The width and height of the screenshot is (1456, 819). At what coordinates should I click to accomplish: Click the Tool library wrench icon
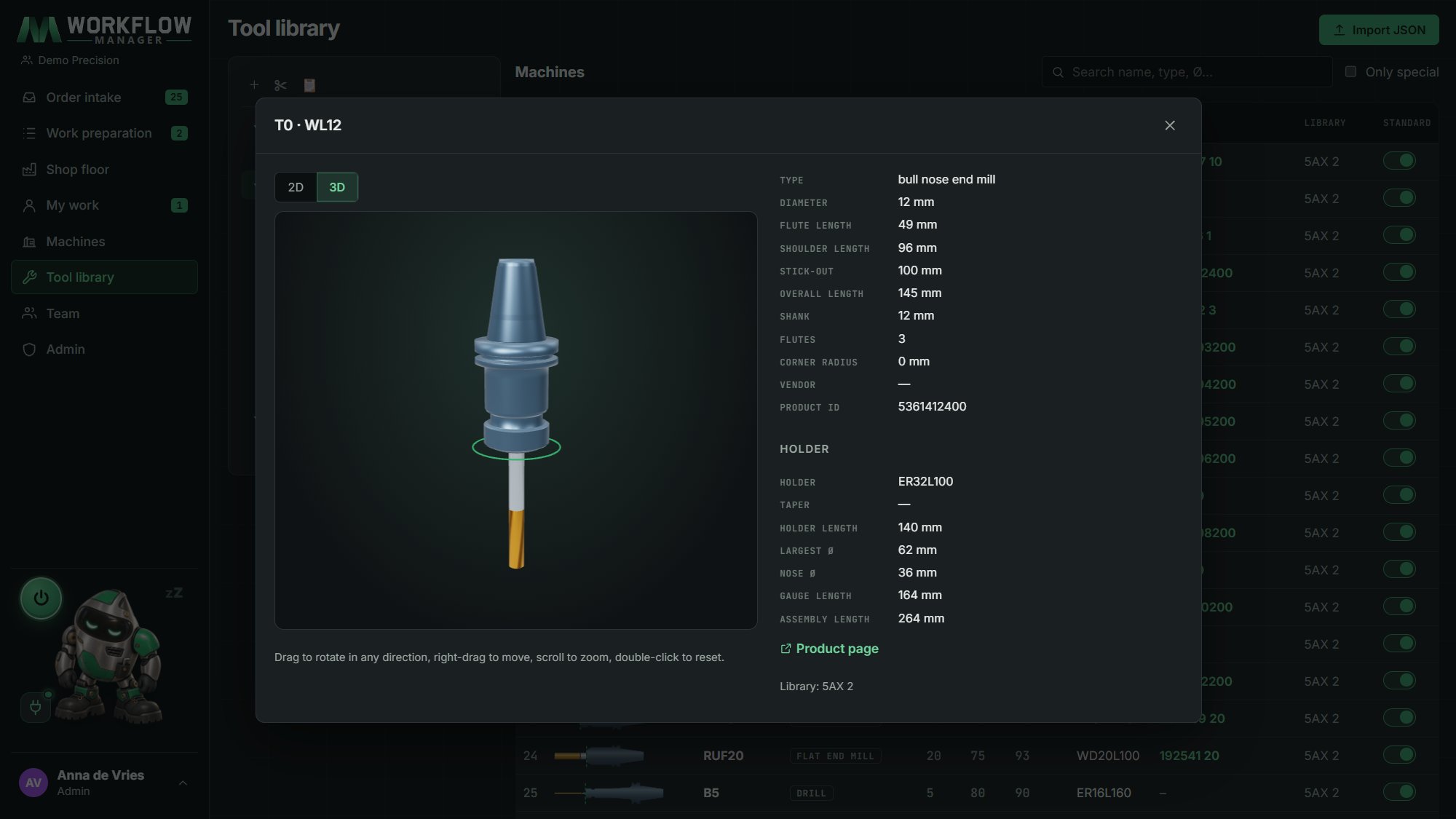tap(29, 277)
